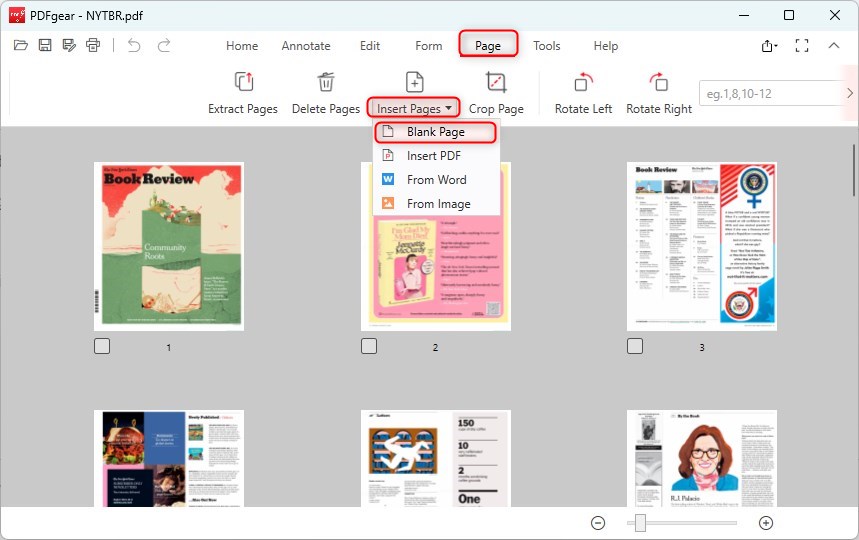The width and height of the screenshot is (859, 540).
Task: Expand toolbar overflow arrow at right
Action: (x=850, y=93)
